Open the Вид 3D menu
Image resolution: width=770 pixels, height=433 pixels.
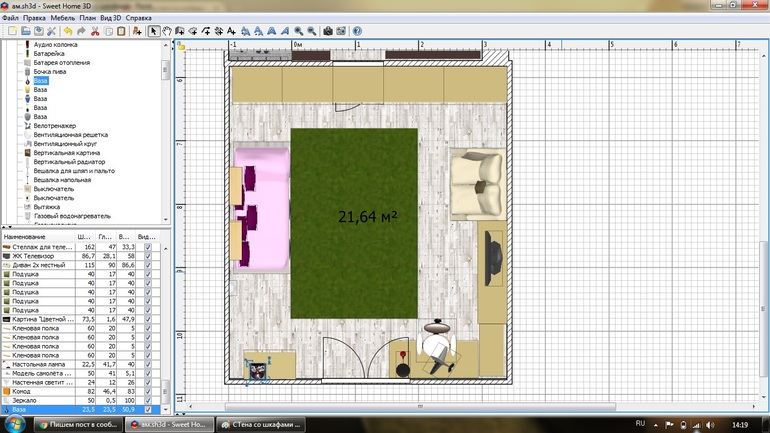tap(112, 18)
